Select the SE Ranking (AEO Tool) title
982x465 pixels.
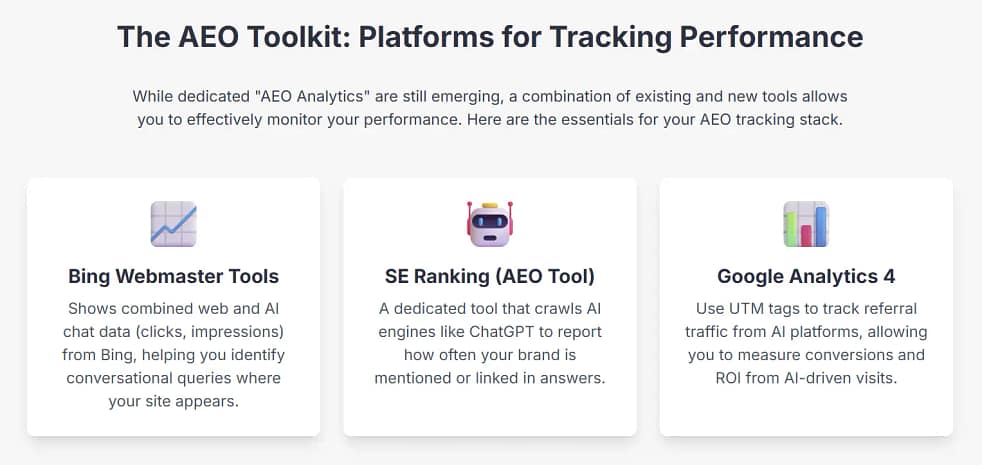489,276
